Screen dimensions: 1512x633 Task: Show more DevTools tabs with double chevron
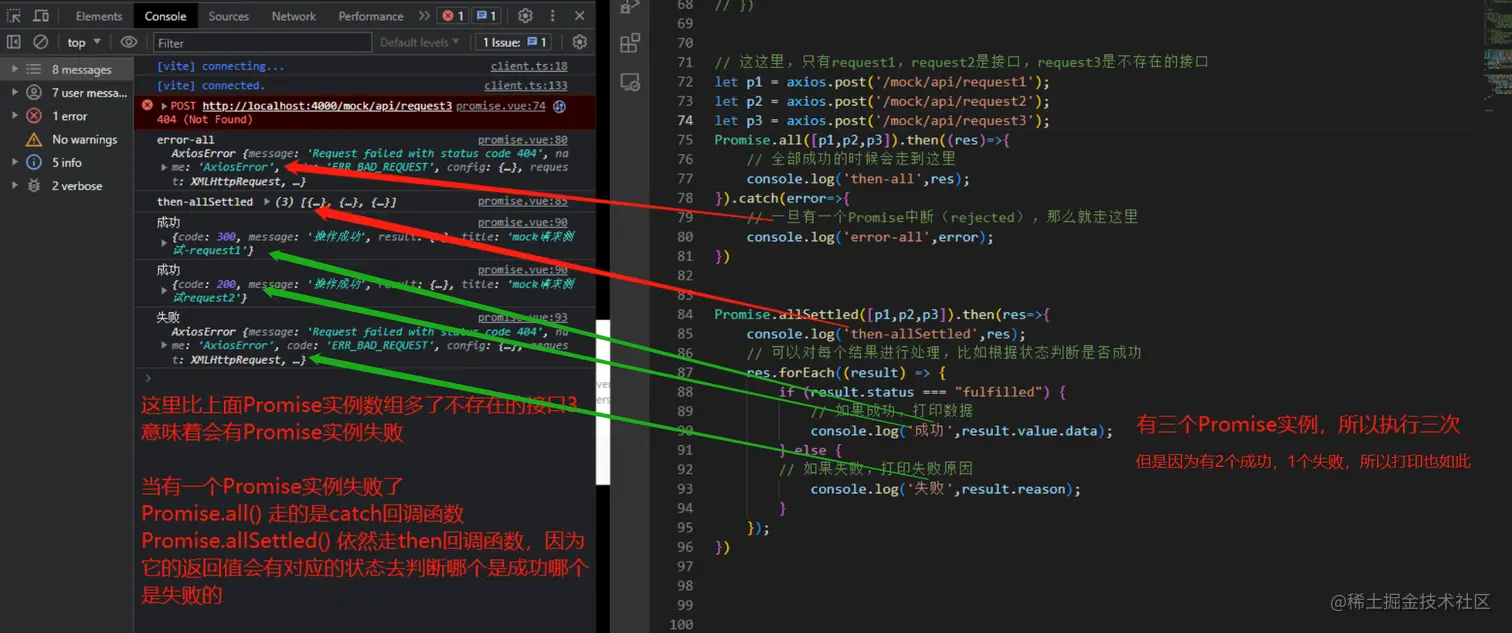pos(424,16)
